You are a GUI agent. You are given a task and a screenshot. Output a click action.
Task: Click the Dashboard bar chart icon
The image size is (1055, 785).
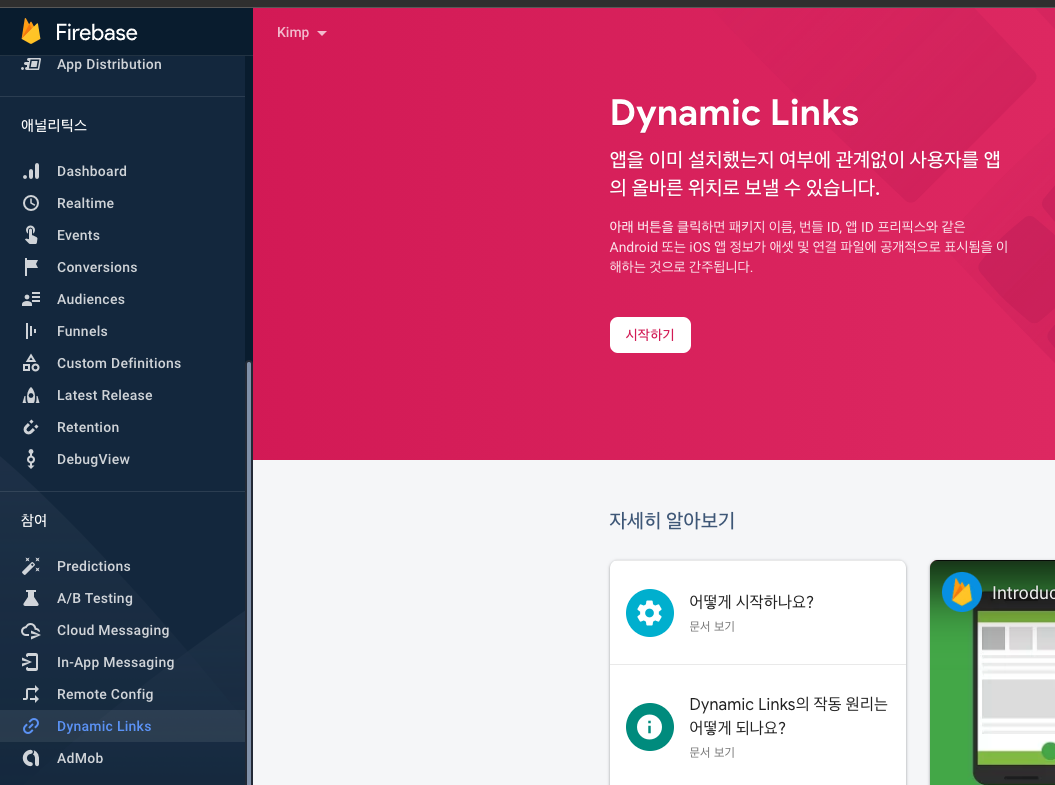(x=31, y=172)
